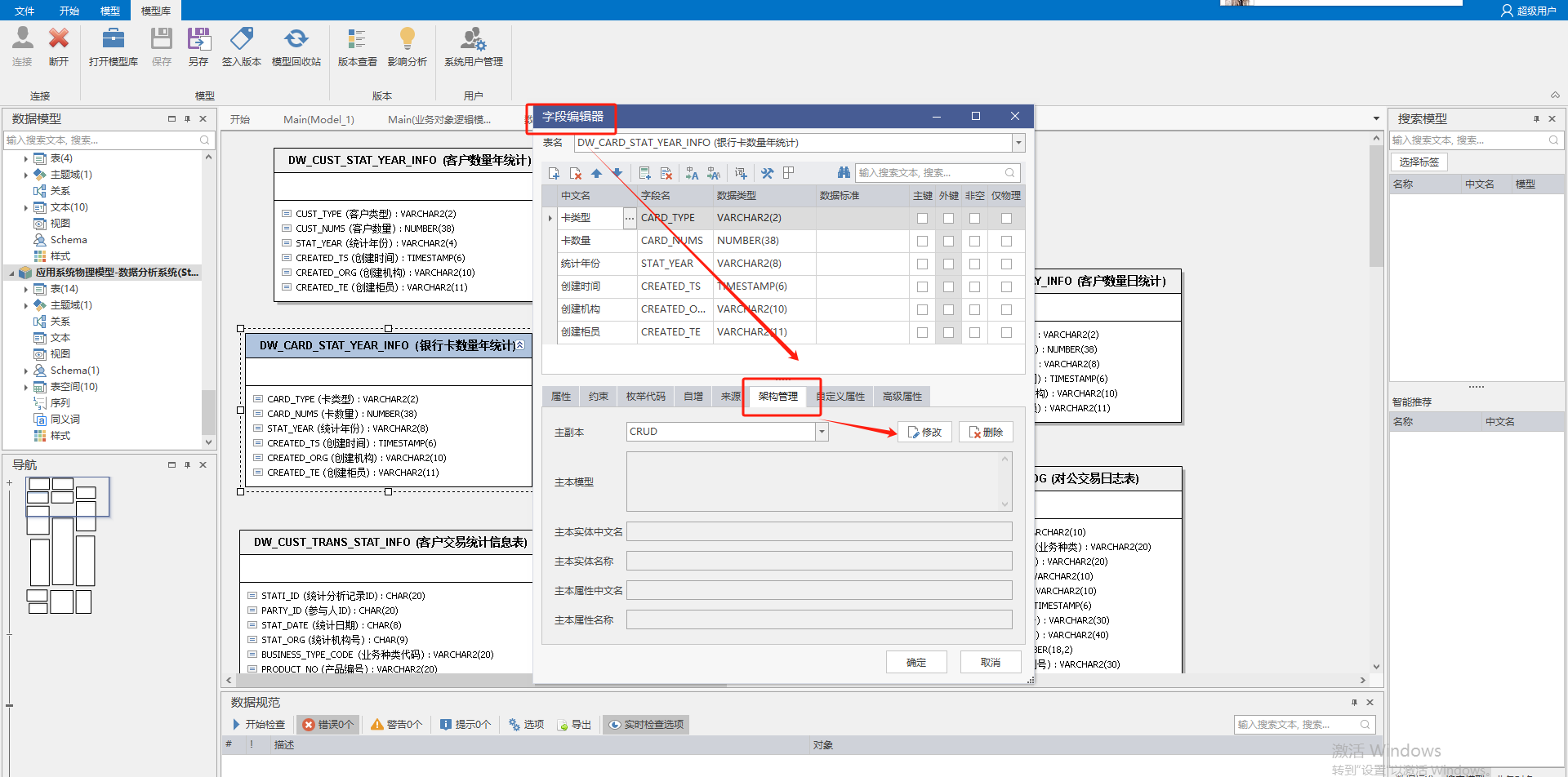Click the … button beside 卡类型 cell
This screenshot has width=1568, height=777.
630,218
